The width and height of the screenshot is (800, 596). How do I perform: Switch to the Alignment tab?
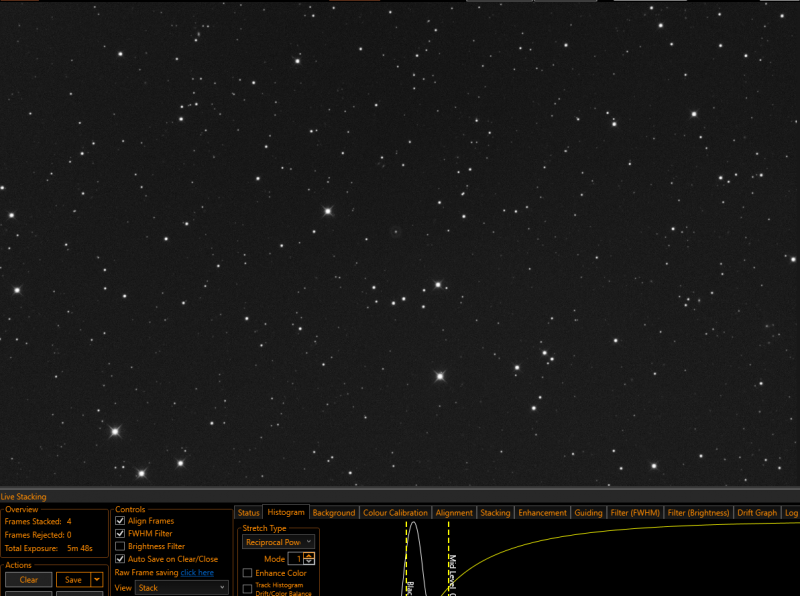[x=454, y=513]
